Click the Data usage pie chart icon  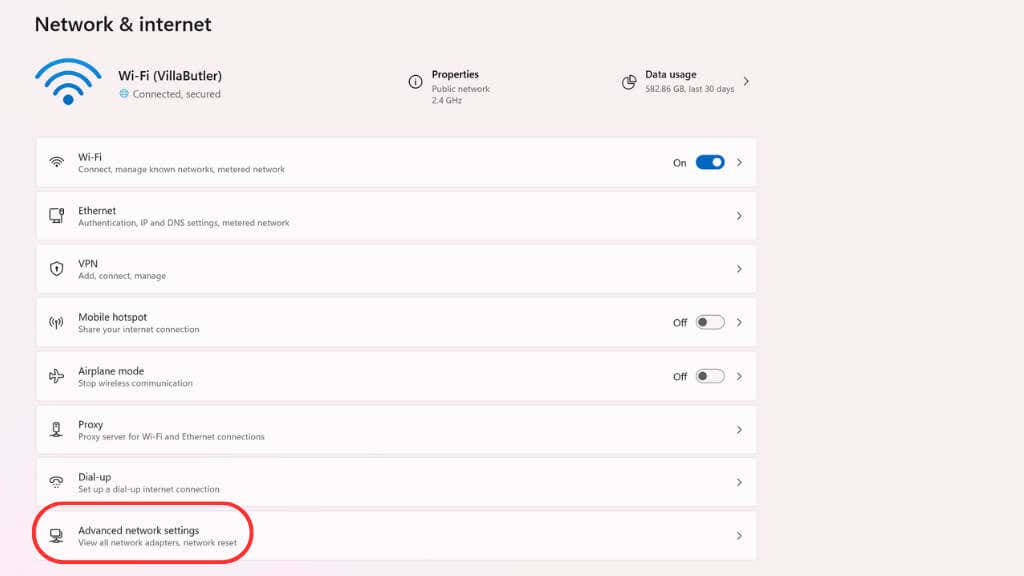[x=629, y=82]
